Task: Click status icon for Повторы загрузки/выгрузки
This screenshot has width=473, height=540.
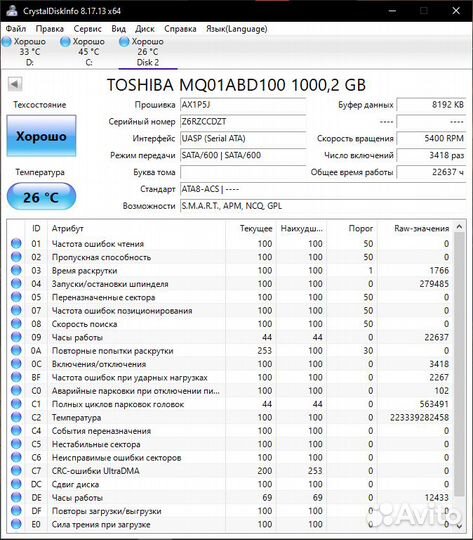Action: 16,511
